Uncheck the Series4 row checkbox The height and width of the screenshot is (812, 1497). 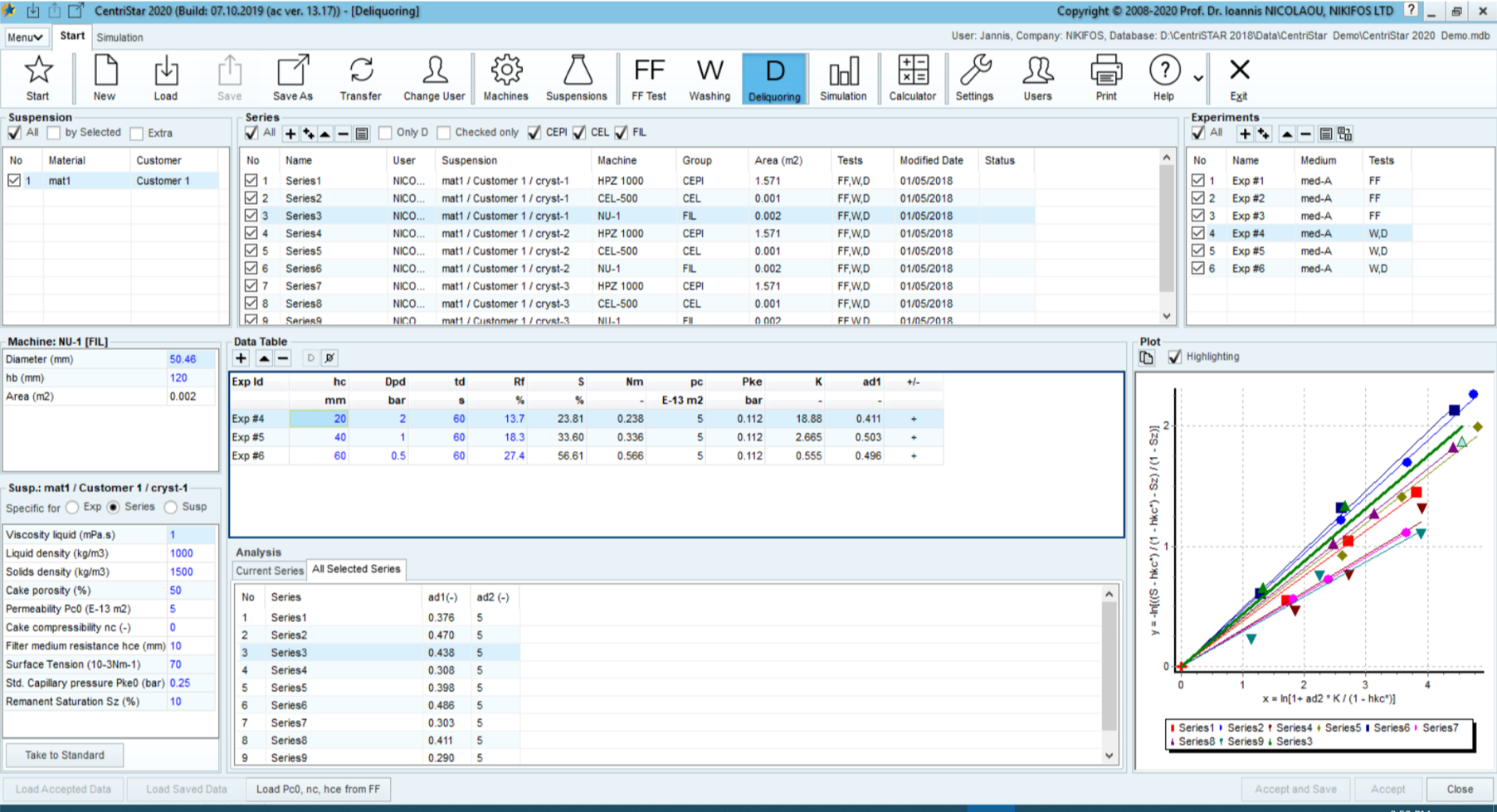click(251, 233)
